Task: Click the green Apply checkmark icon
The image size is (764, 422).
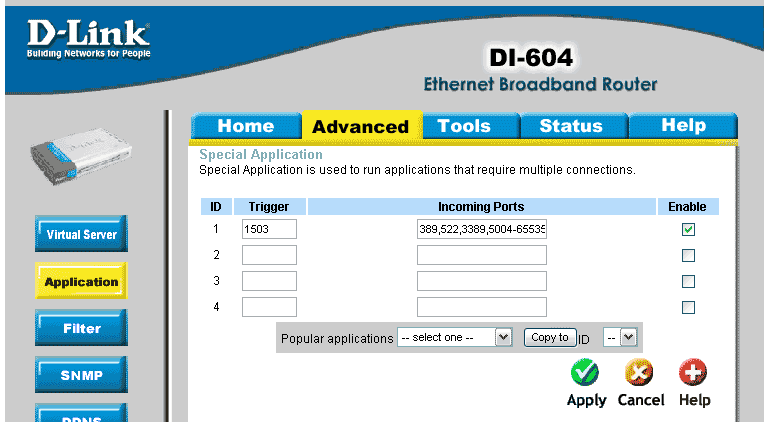Action: coord(585,373)
